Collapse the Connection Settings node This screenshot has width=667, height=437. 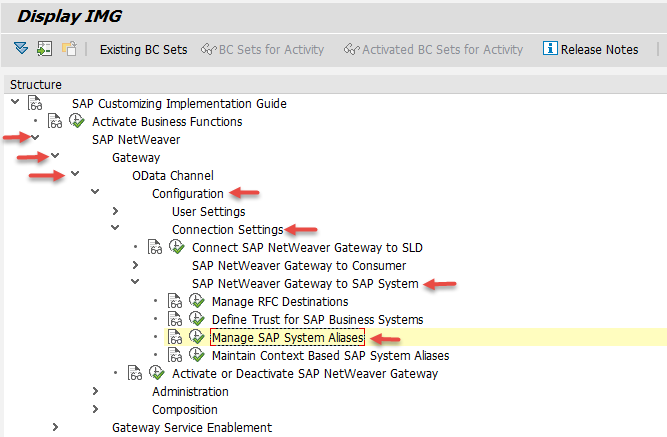116,230
